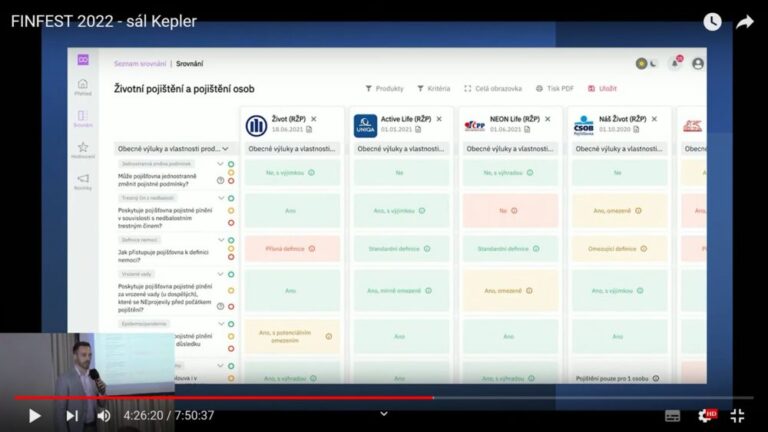
Task: Add video to Watch later
Action: coord(712,22)
